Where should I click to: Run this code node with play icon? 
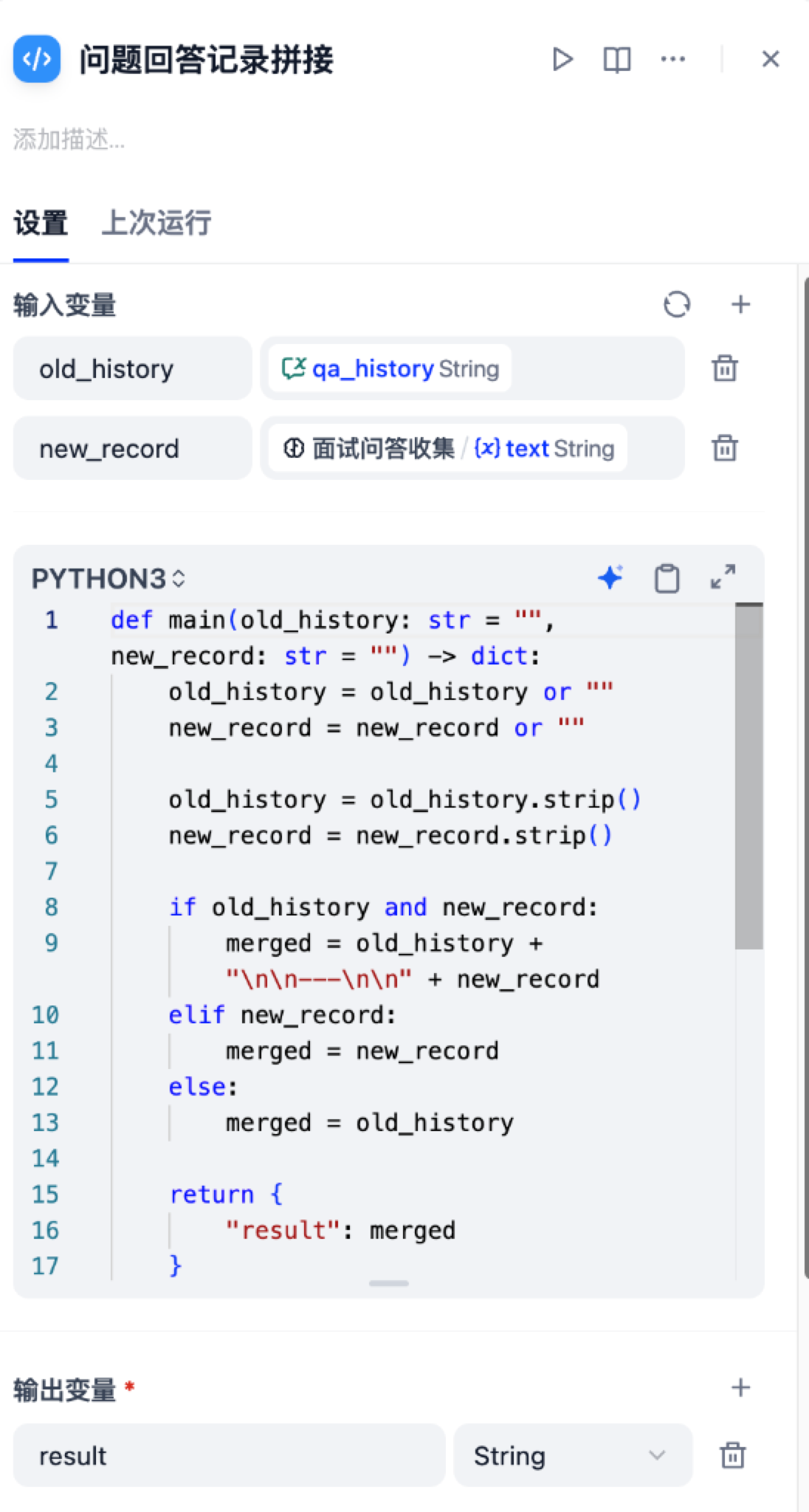click(x=562, y=59)
